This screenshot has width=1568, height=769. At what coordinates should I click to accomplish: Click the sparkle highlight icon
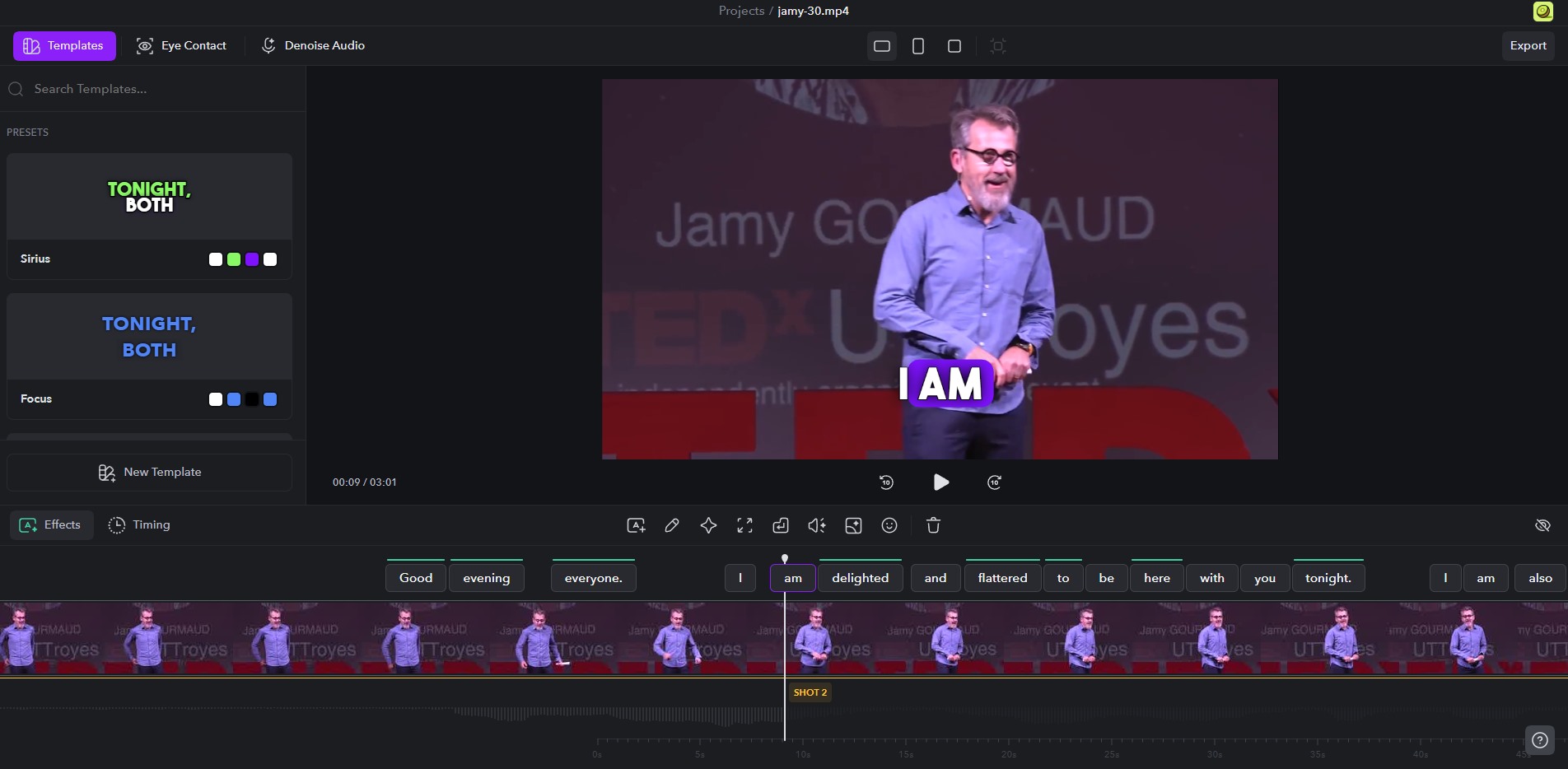[708, 525]
